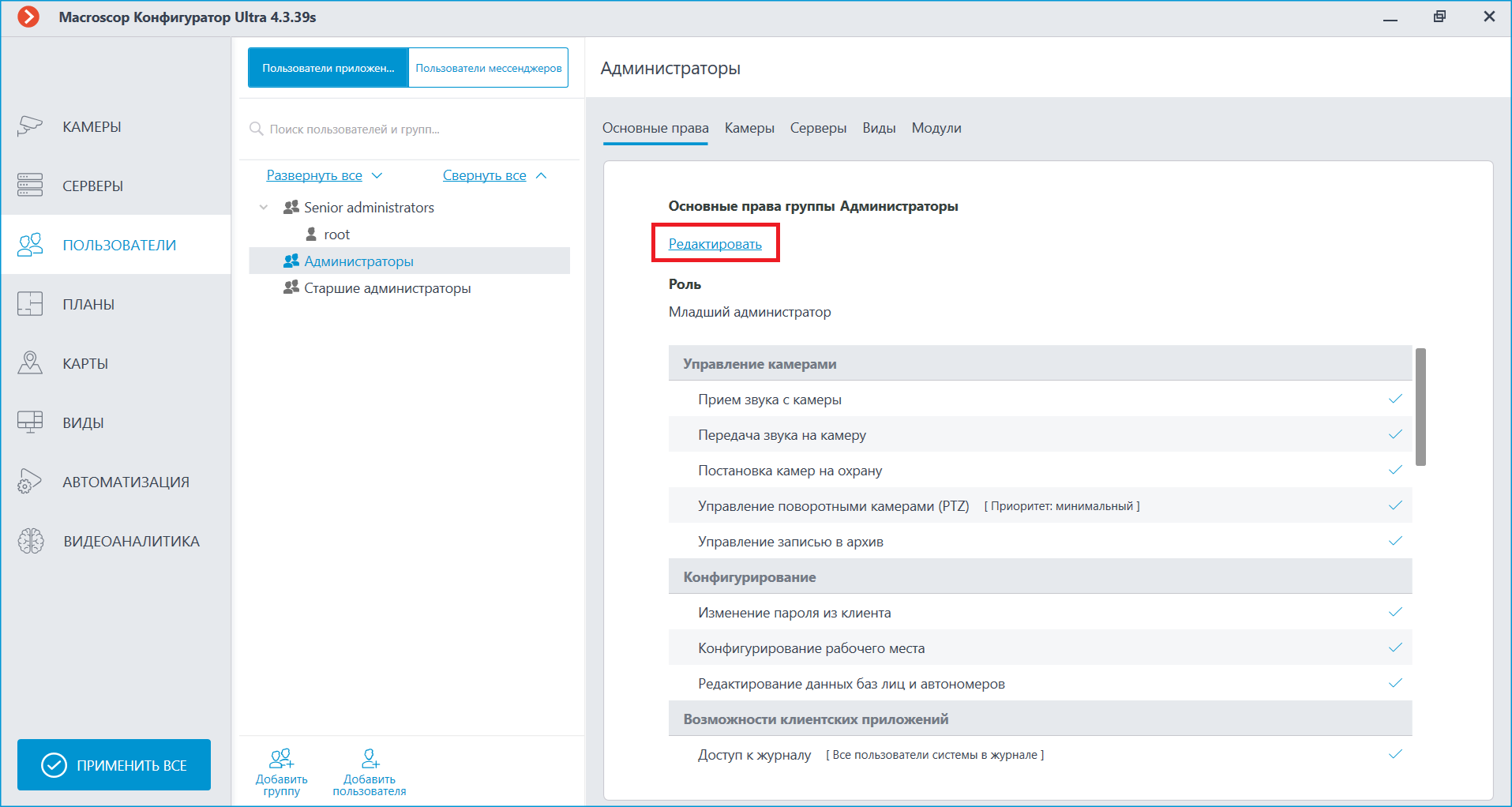Open the Automation section icon (АВТОМАТИЗАЦИЯ)

click(30, 482)
